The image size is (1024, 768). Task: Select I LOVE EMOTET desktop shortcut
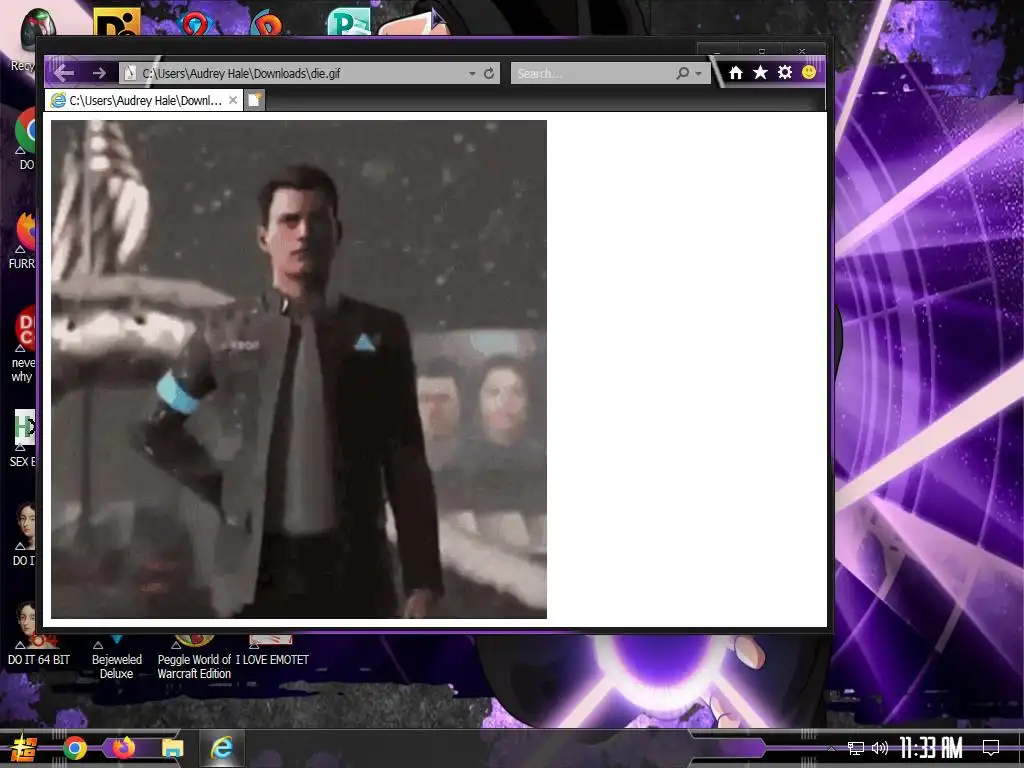coord(272,650)
